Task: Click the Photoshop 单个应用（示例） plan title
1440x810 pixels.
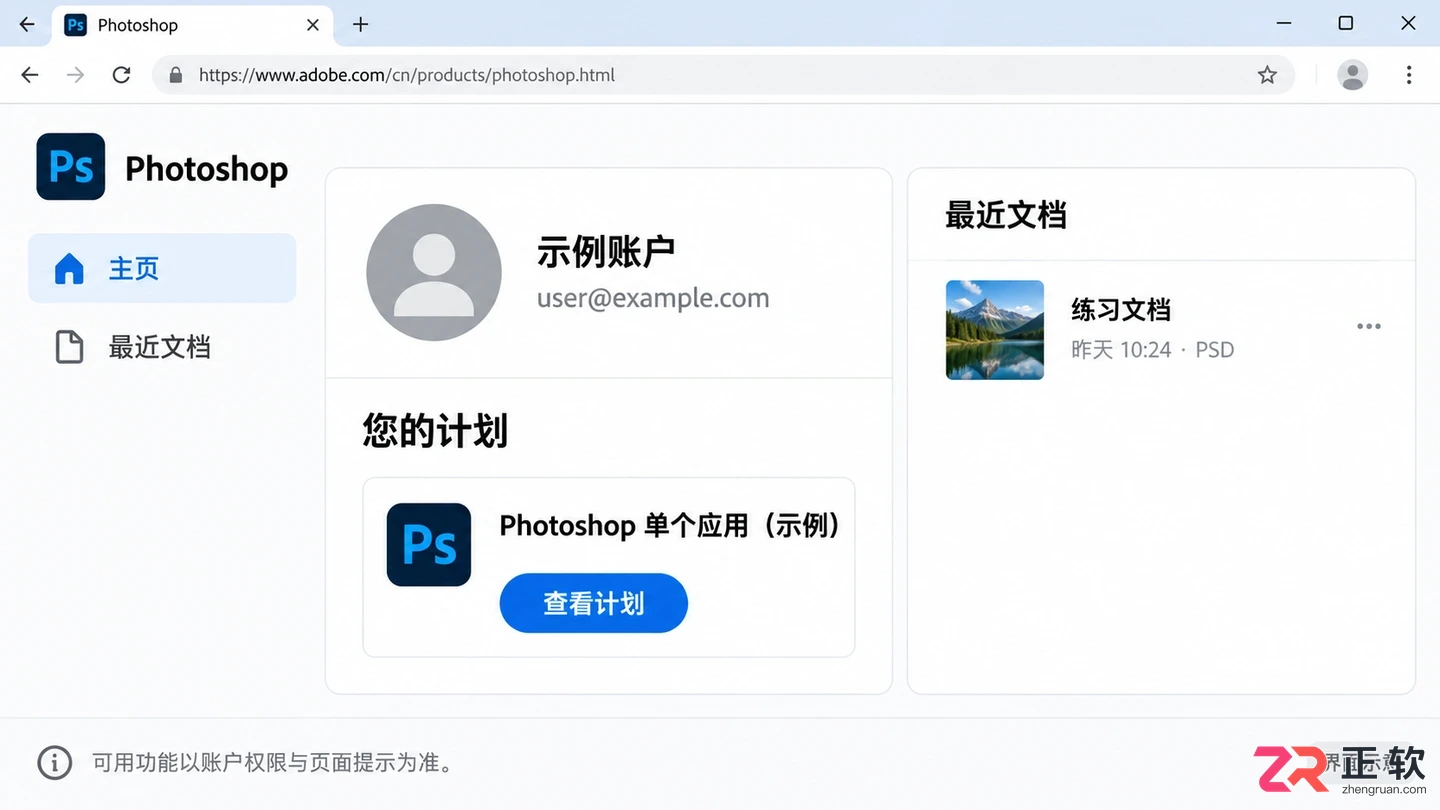Action: point(670,525)
